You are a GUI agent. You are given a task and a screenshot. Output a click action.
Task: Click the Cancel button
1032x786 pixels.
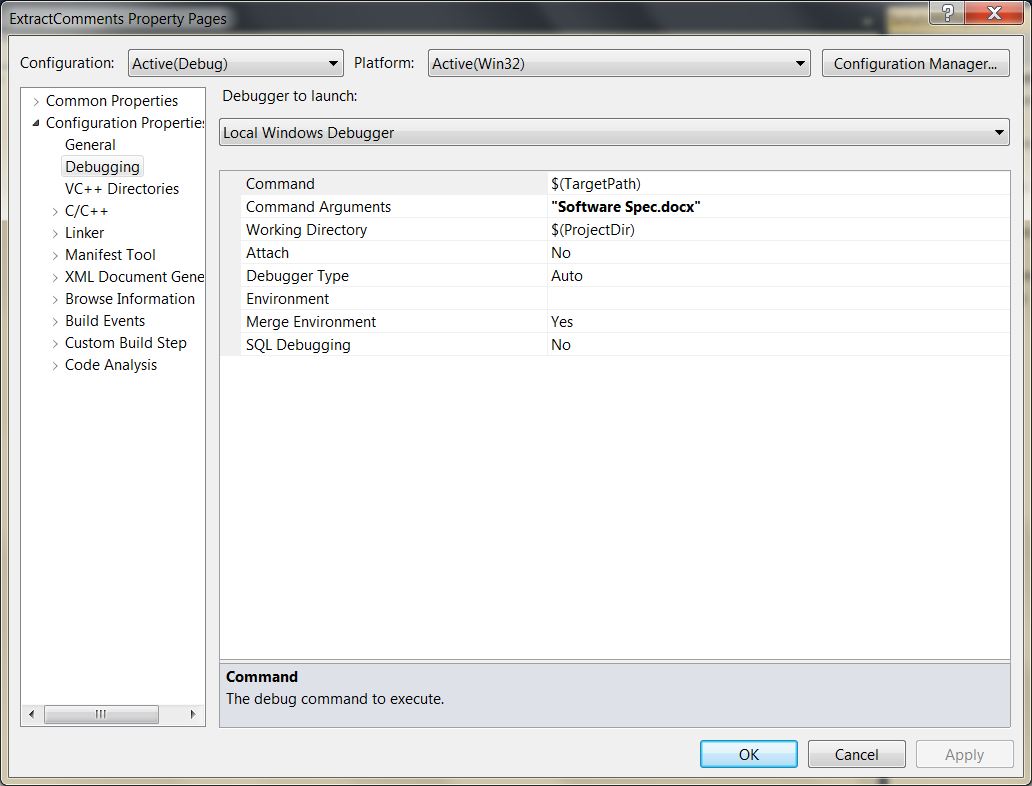(x=856, y=754)
